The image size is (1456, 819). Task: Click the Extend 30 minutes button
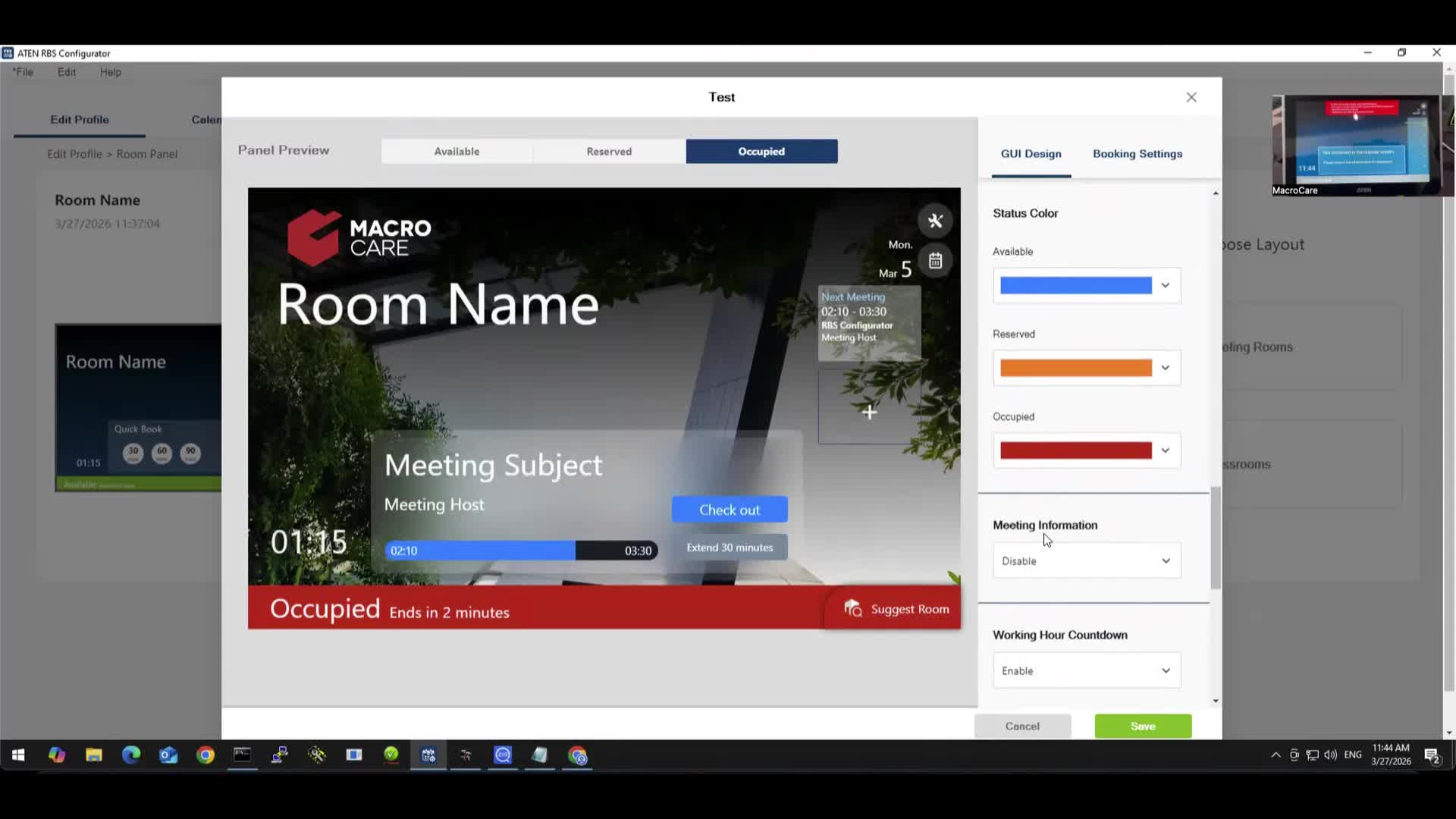[729, 547]
